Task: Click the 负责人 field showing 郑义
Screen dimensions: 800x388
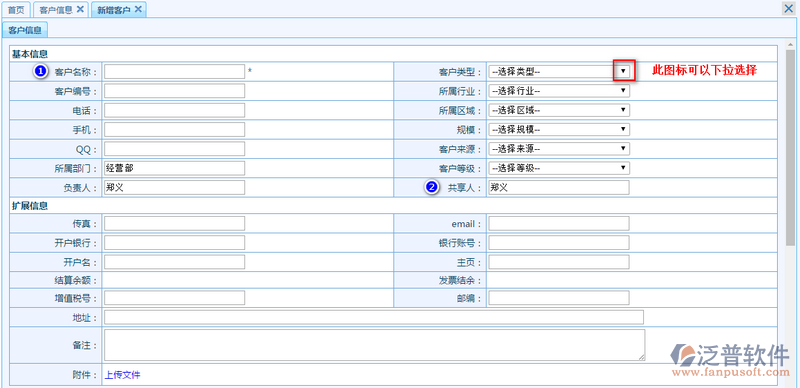Action: (174, 187)
